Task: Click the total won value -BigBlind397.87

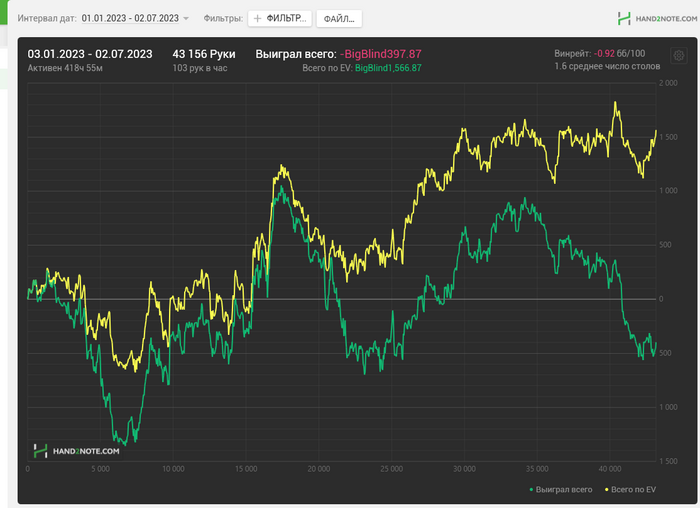Action: 380,54
